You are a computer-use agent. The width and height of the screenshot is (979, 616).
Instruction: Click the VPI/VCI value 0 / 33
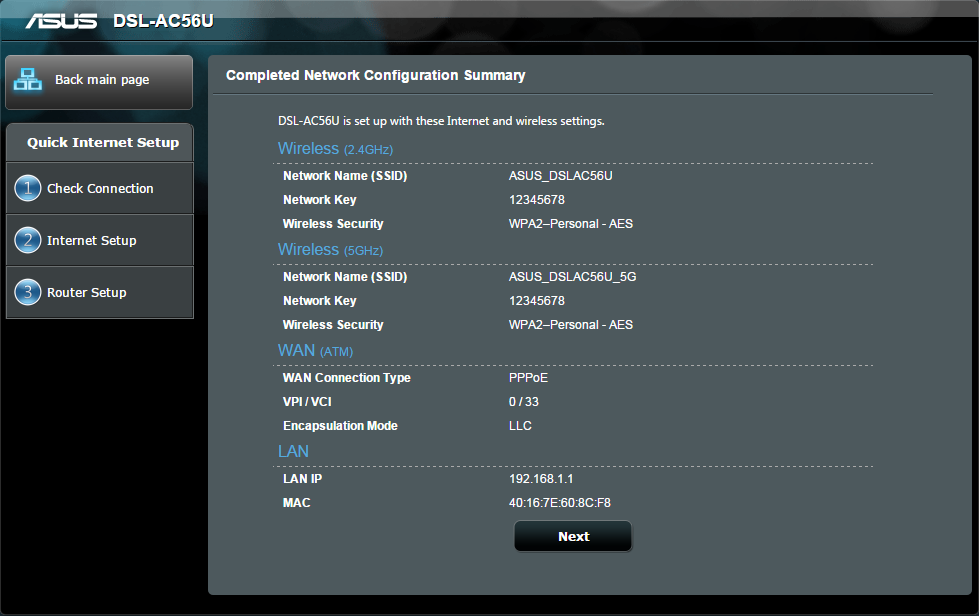524,402
